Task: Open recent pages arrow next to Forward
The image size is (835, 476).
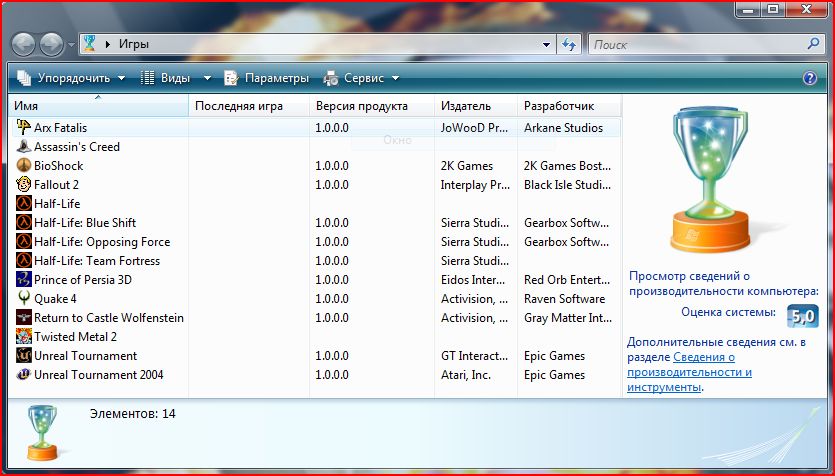Action: click(x=72, y=45)
